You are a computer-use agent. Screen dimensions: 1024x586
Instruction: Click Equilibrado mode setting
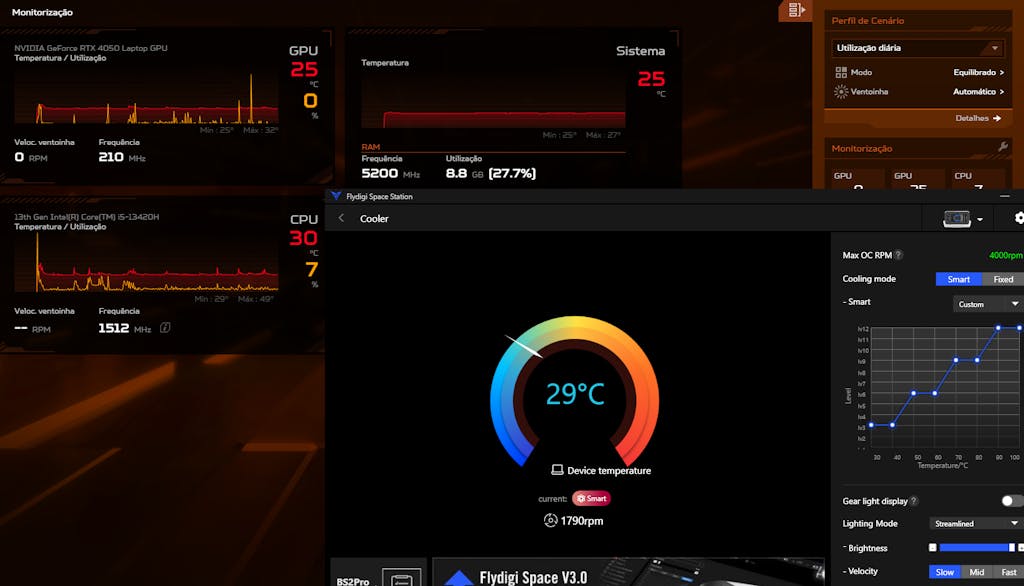[978, 72]
